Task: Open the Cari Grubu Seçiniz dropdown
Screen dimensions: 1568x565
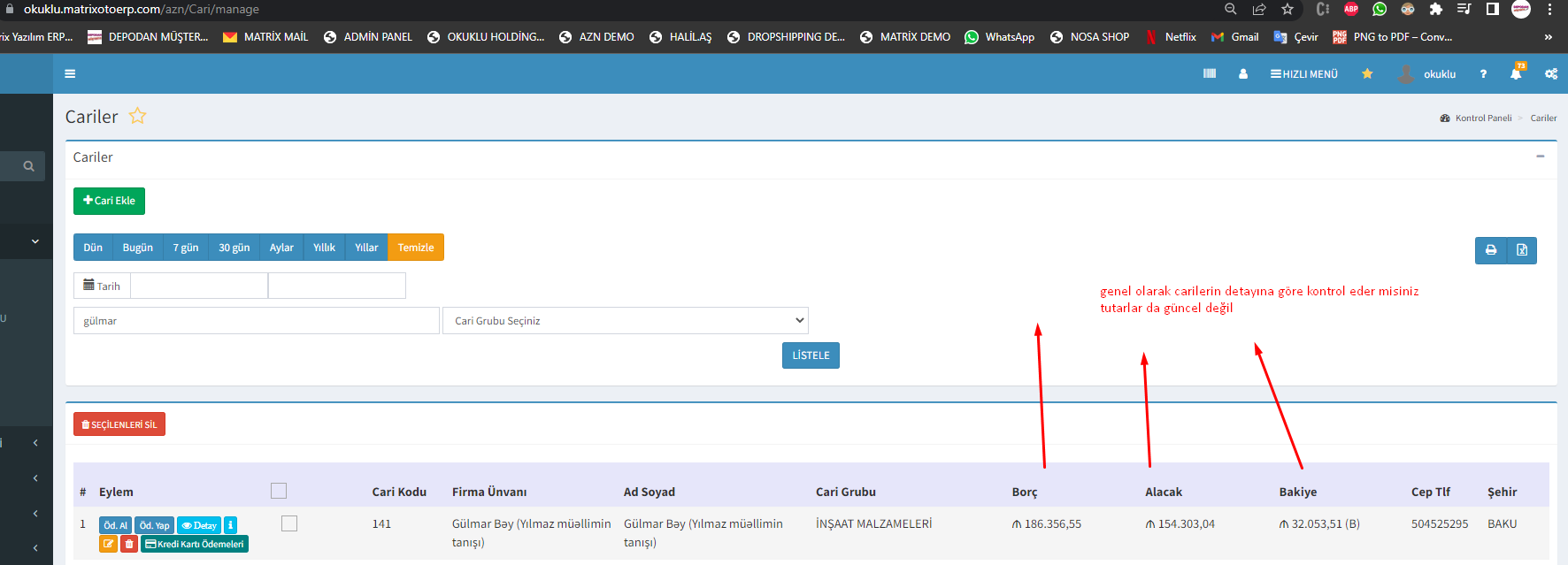Action: (625, 320)
